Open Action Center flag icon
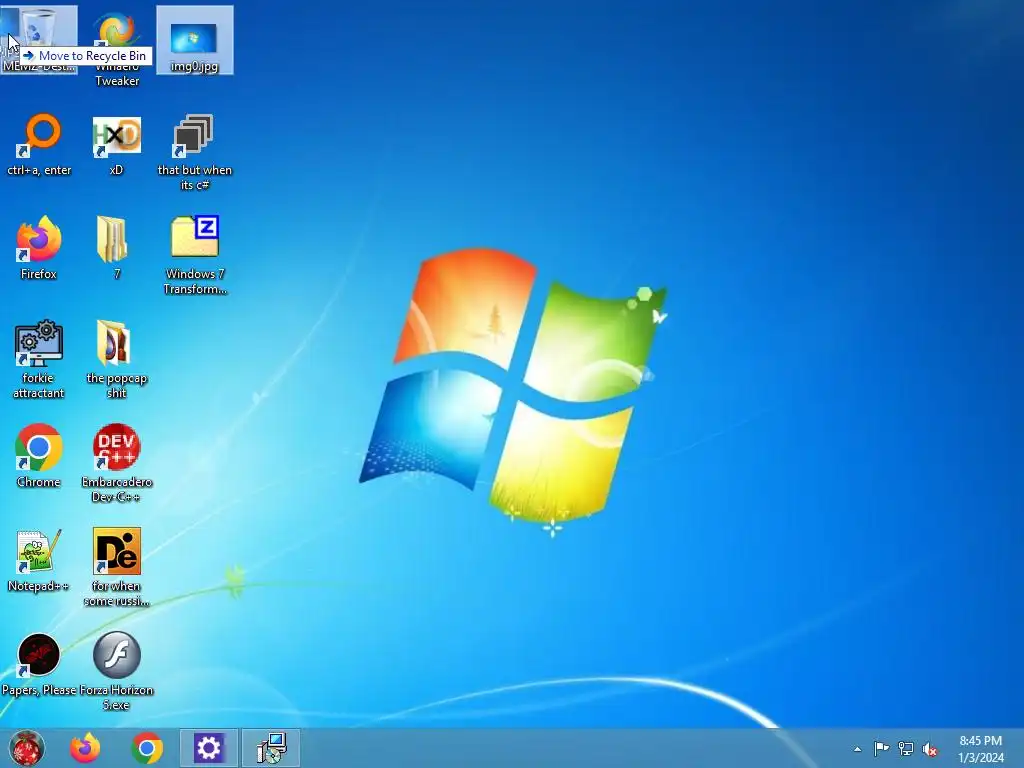1024x768 pixels. [x=881, y=749]
